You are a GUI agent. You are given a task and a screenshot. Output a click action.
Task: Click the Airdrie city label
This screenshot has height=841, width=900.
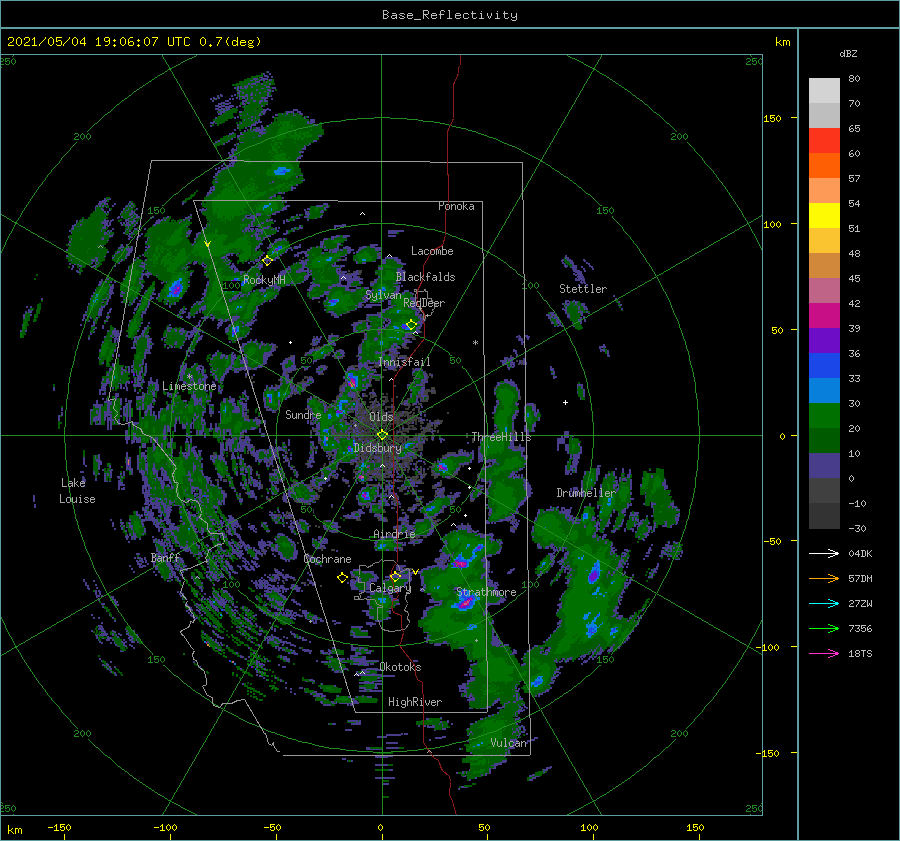394,534
